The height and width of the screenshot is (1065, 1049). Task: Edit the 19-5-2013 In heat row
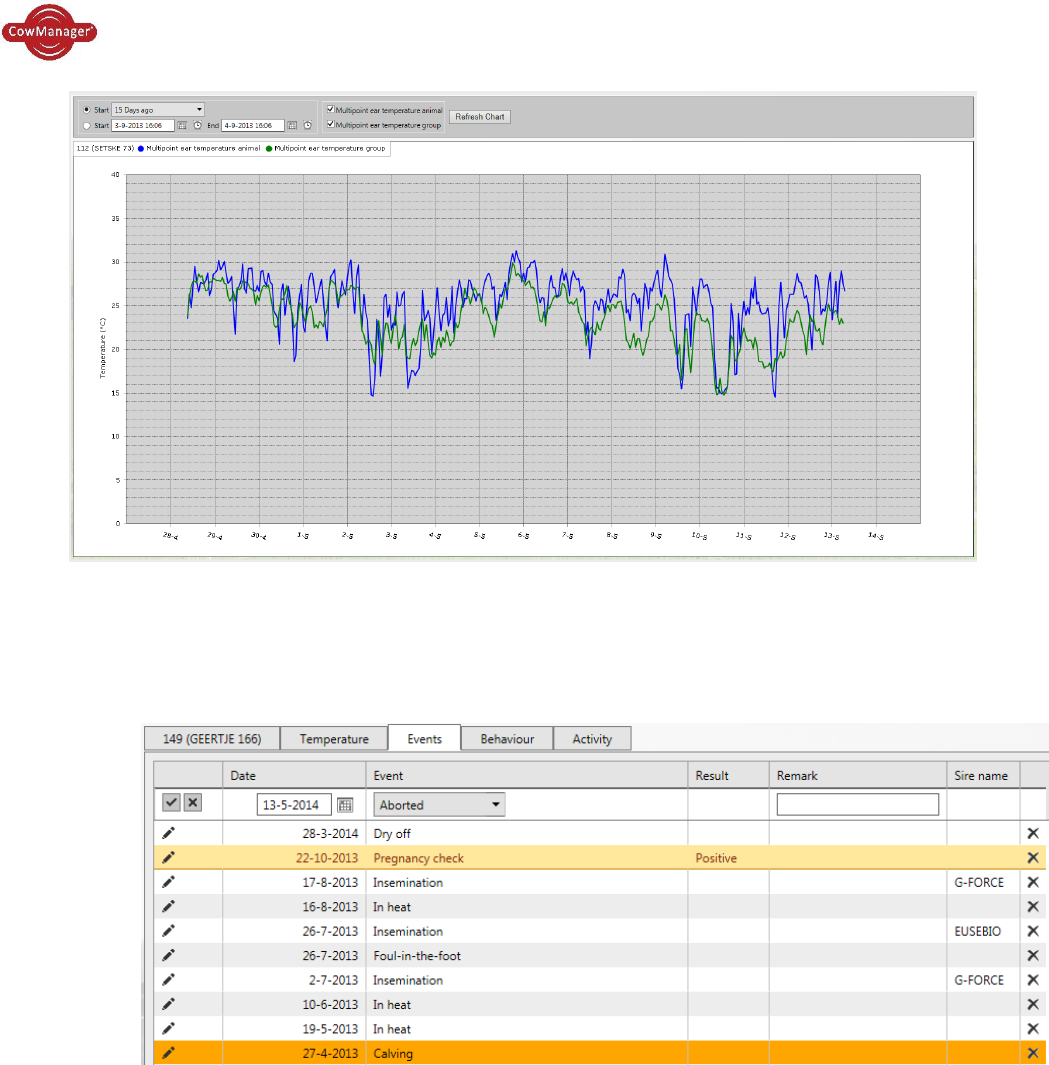click(168, 1029)
